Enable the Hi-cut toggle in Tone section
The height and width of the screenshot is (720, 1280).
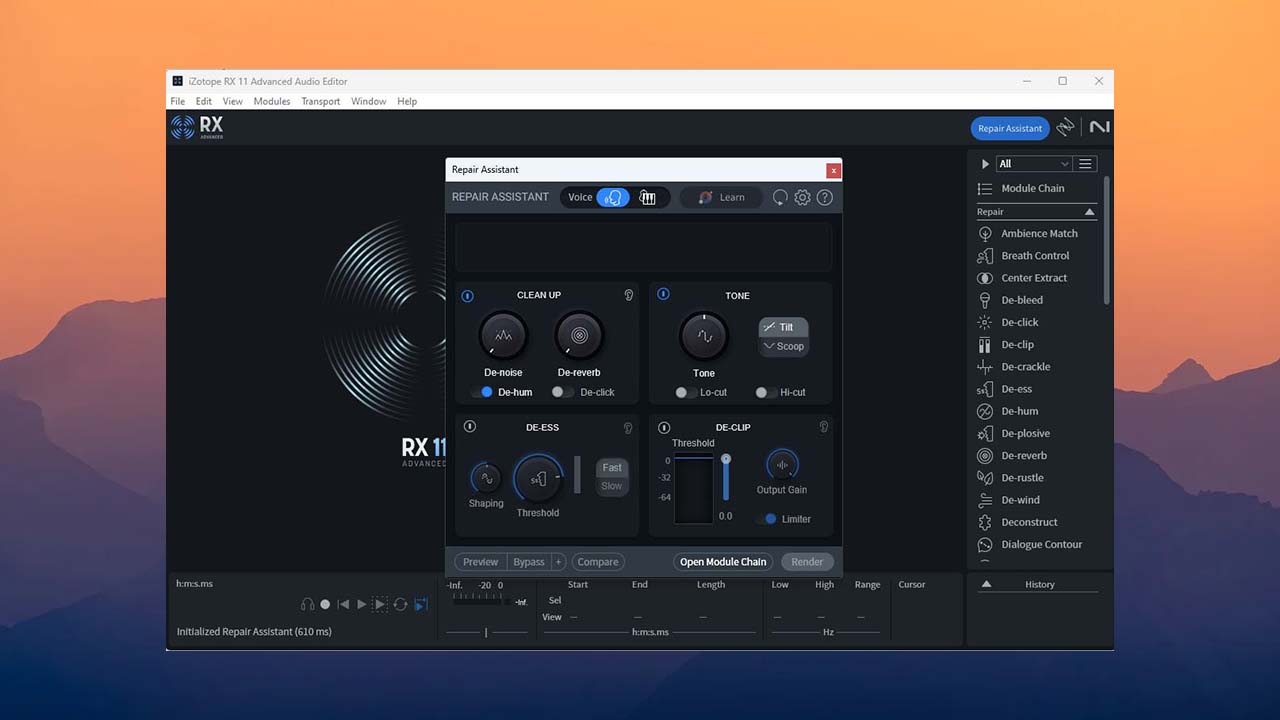click(x=763, y=392)
